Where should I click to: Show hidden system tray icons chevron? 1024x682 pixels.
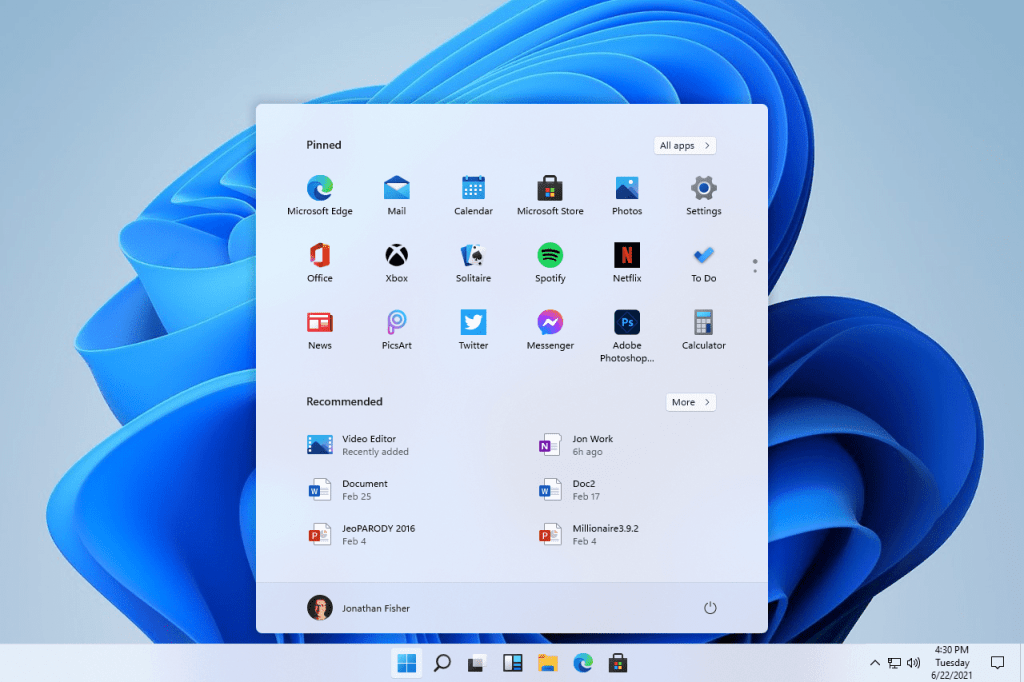875,662
